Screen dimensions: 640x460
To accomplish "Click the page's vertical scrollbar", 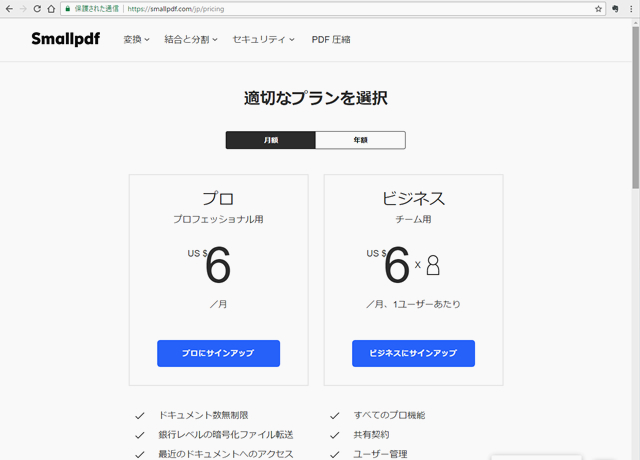I will tap(635, 120).
